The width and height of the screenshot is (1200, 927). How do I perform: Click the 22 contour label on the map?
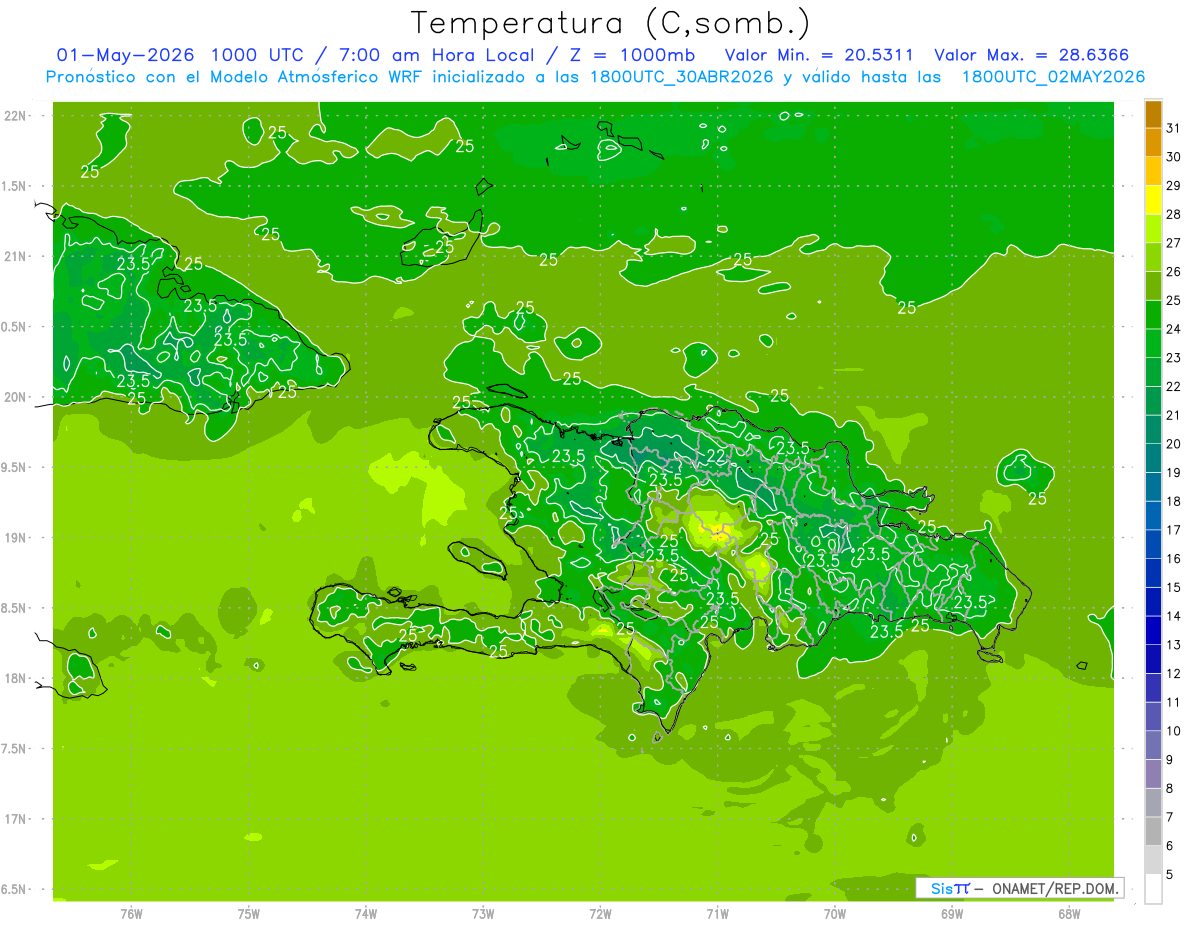(716, 456)
